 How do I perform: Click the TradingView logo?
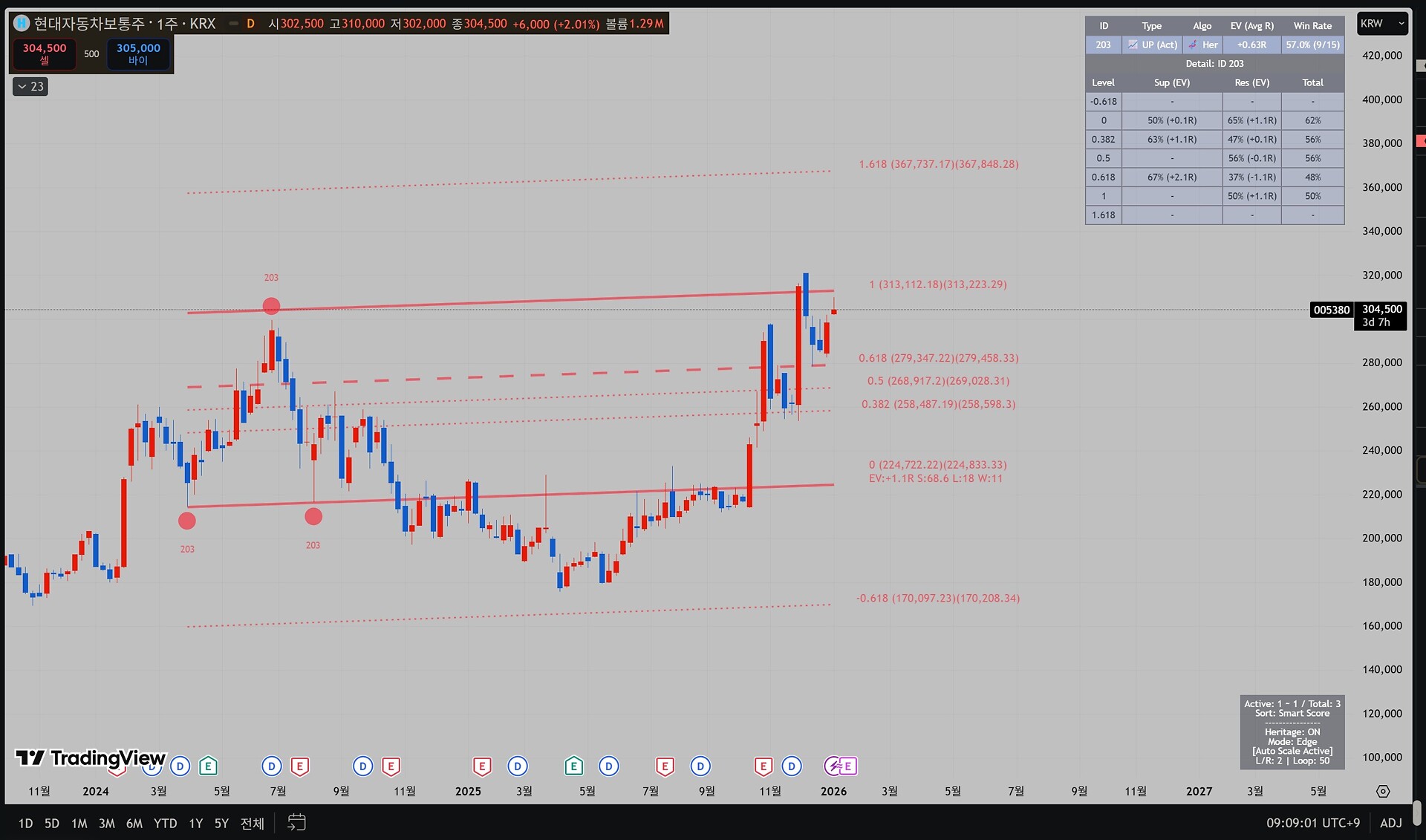click(91, 758)
